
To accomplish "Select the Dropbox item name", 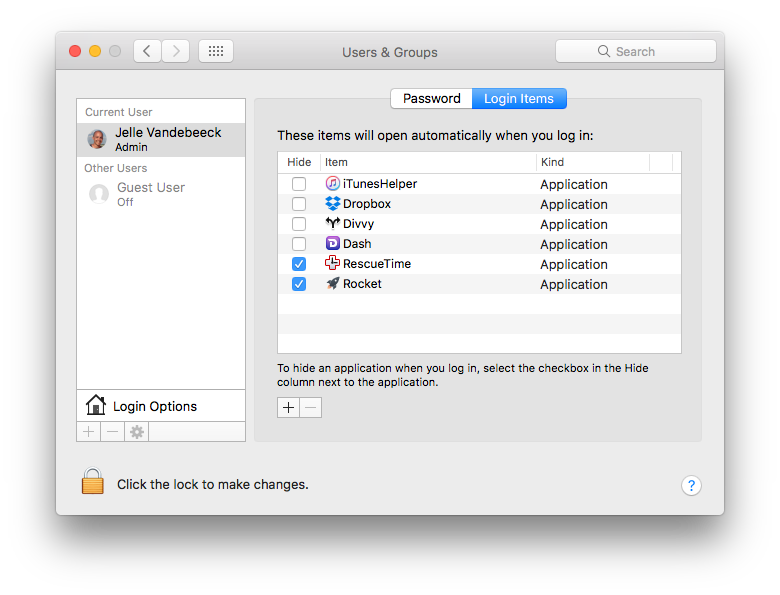I will 367,204.
